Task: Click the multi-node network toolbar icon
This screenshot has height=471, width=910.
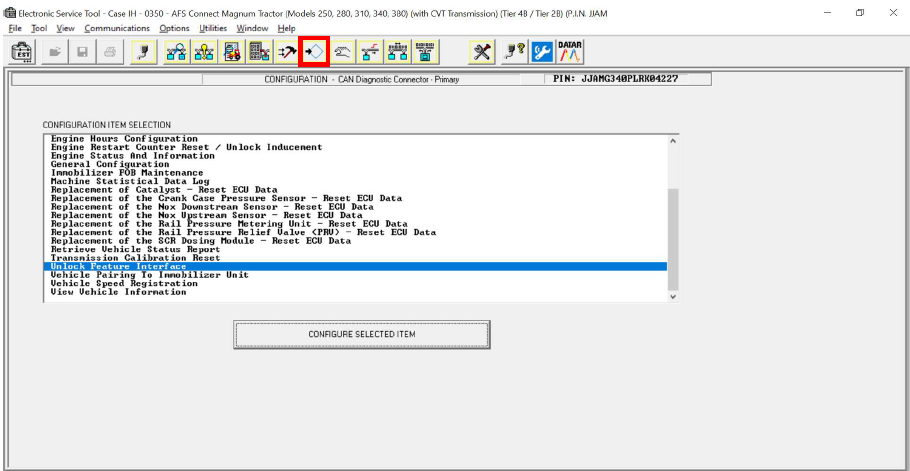Action: tap(398, 52)
